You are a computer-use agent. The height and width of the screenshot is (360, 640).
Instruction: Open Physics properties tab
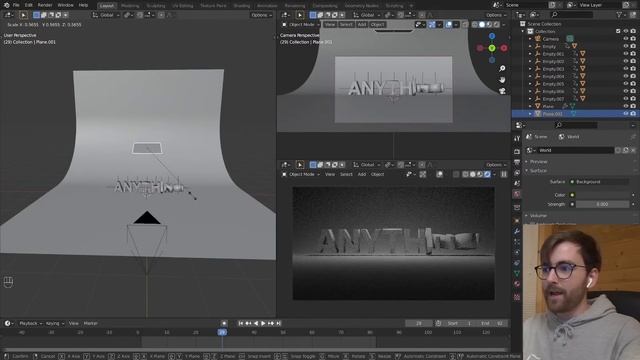[517, 253]
